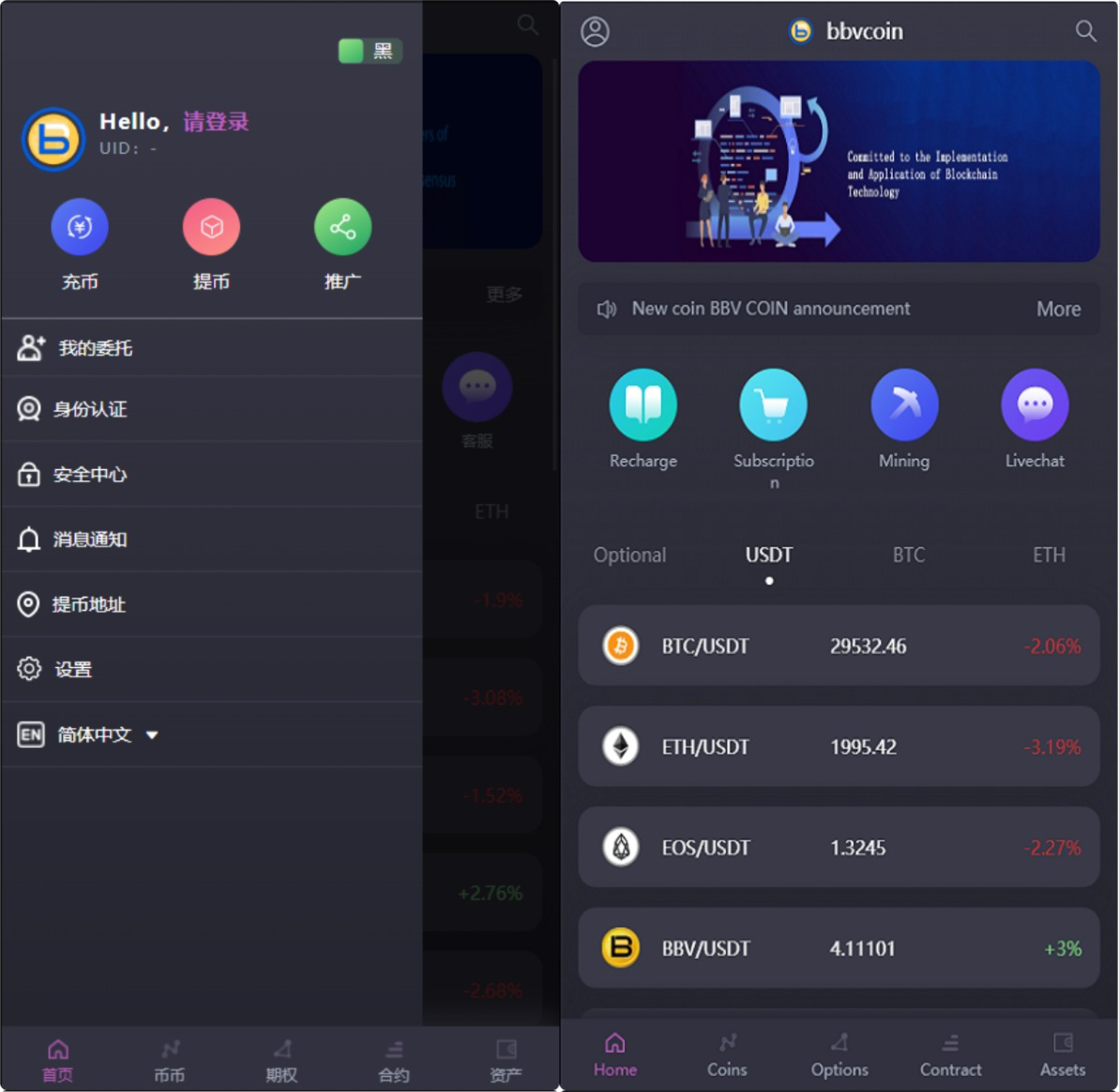This screenshot has height=1092, width=1119.
Task: Open 安全中心 security center menu item
Action: [212, 475]
